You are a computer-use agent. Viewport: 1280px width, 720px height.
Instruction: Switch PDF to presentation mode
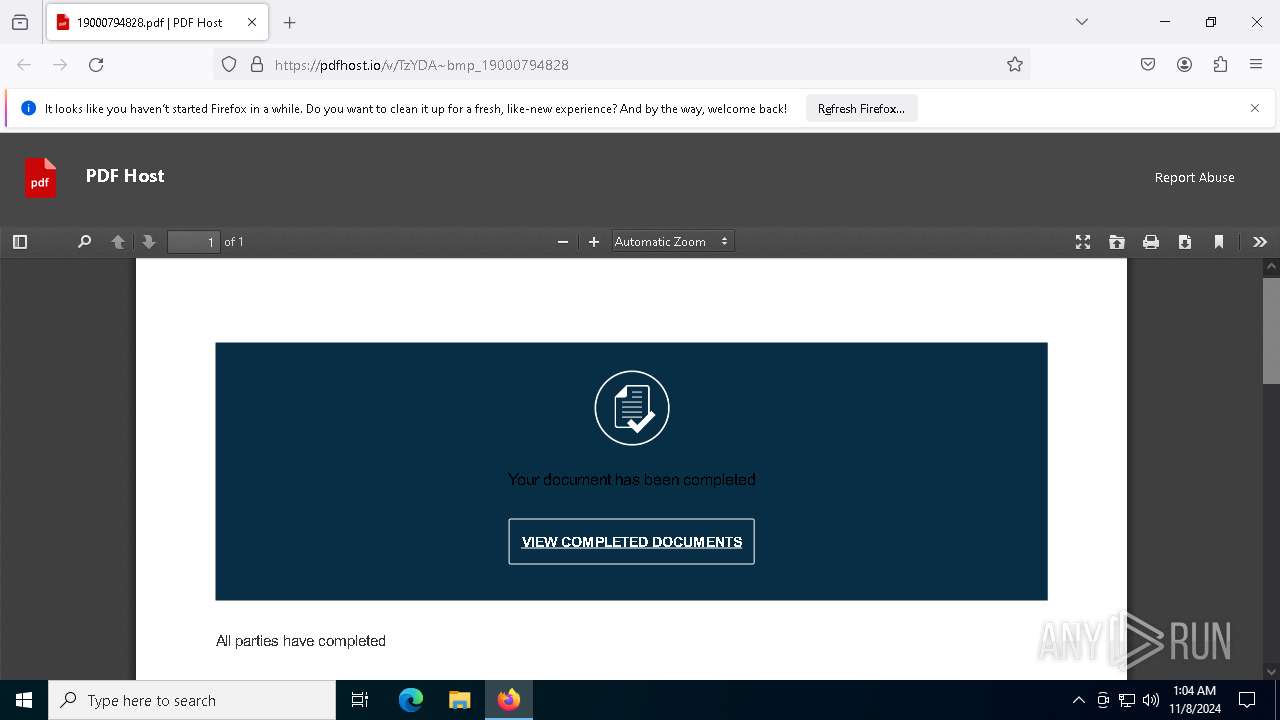click(1083, 242)
